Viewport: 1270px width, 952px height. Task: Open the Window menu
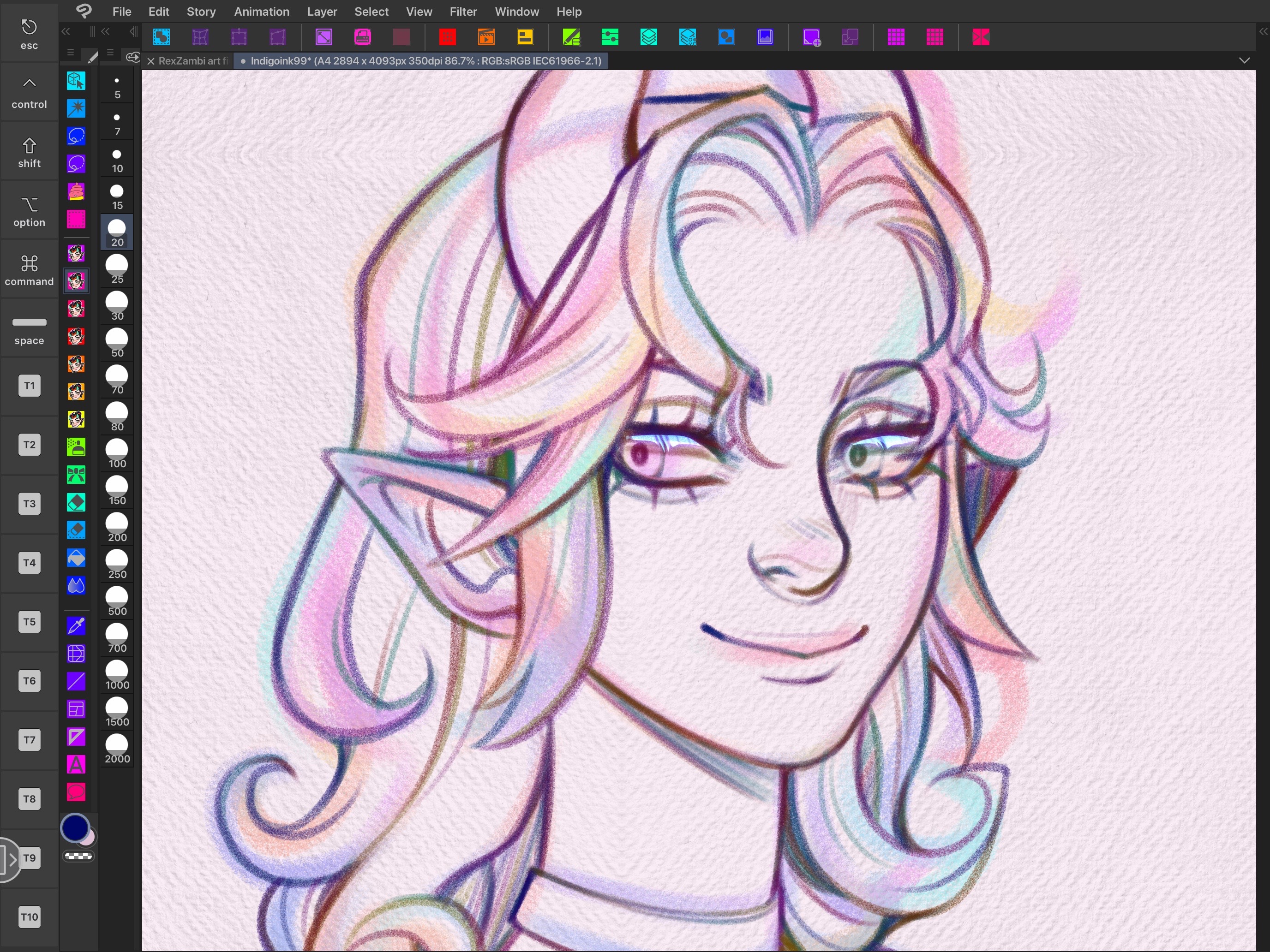click(517, 12)
